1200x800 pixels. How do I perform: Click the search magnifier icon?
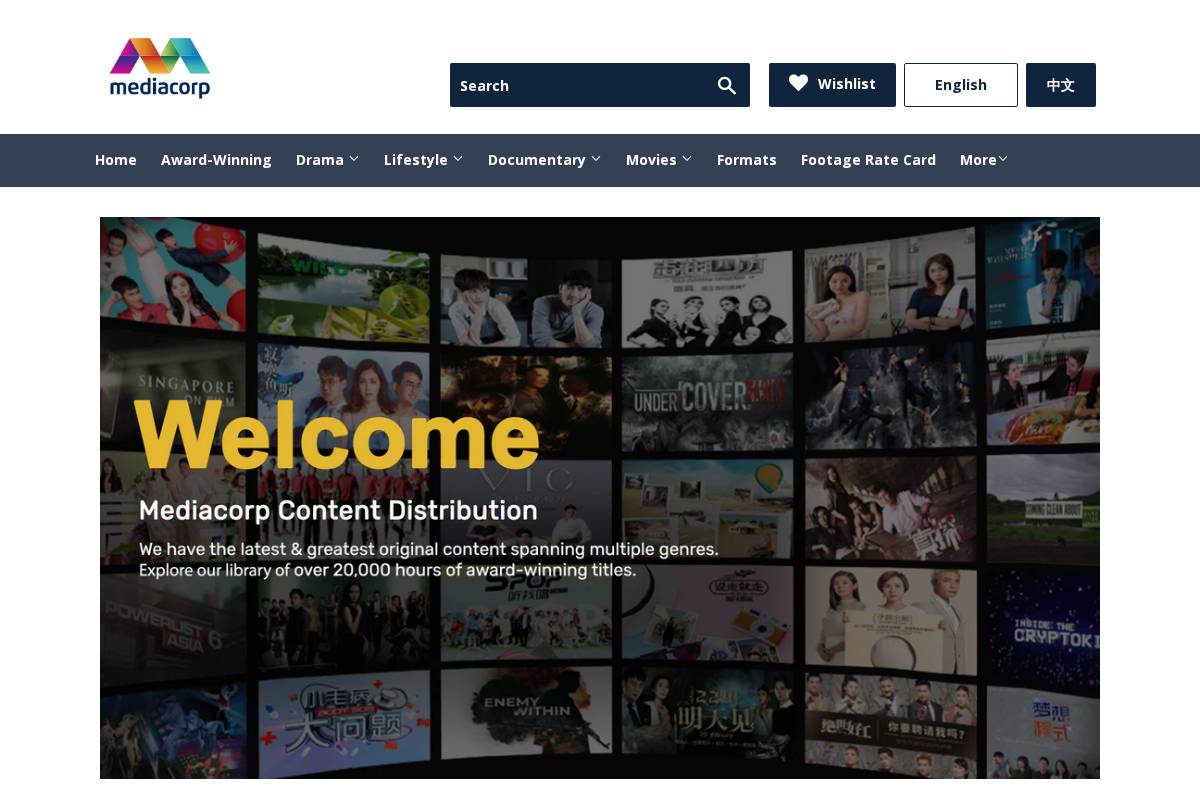tap(727, 85)
